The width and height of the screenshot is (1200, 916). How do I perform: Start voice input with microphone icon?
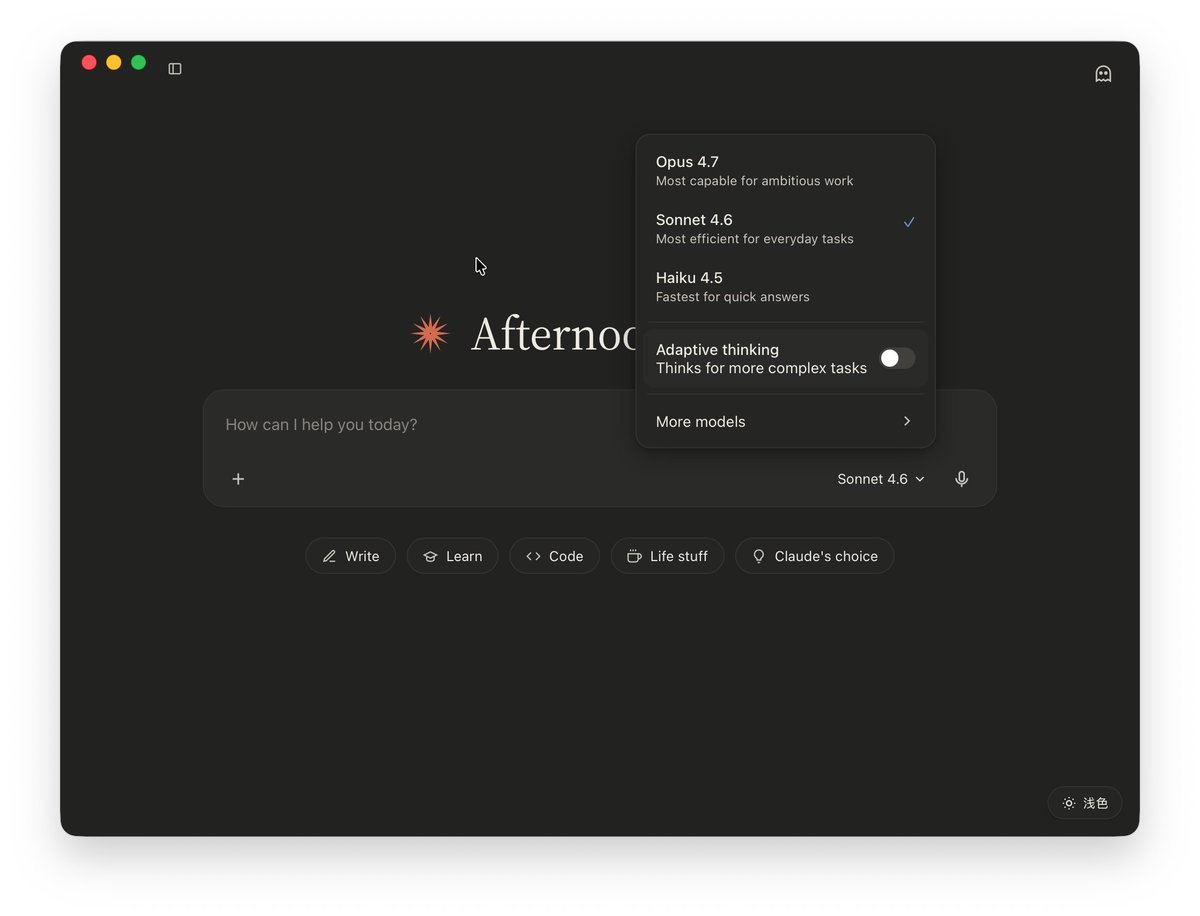coord(961,479)
